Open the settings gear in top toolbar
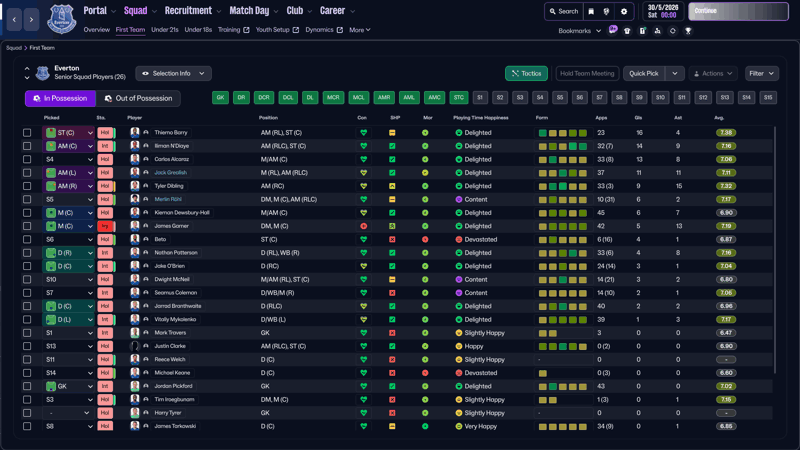800x450 pixels. pos(623,11)
